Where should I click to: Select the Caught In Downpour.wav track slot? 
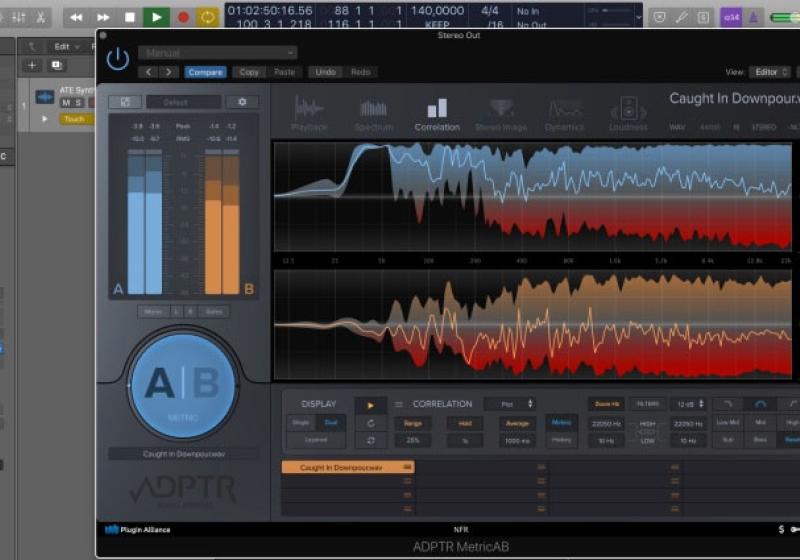[x=347, y=467]
